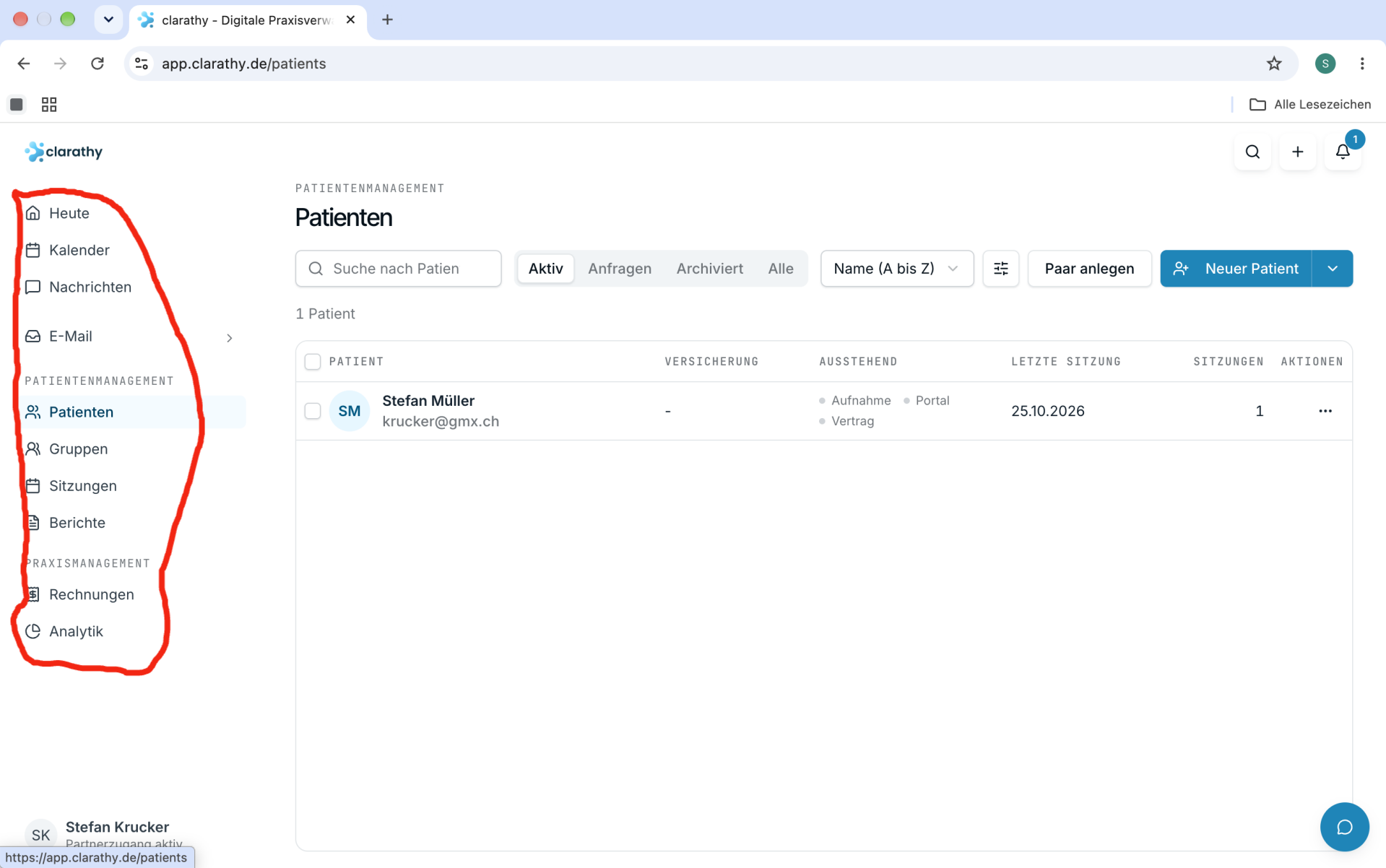Click the 25.10.2026 last session date
Image resolution: width=1386 pixels, height=868 pixels.
point(1047,411)
